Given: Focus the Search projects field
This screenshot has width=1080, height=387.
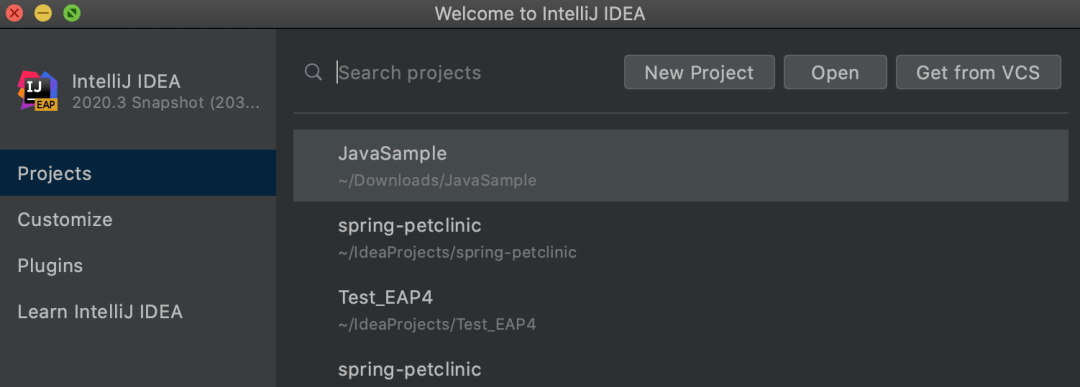Looking at the screenshot, I should pyautogui.click(x=475, y=72).
